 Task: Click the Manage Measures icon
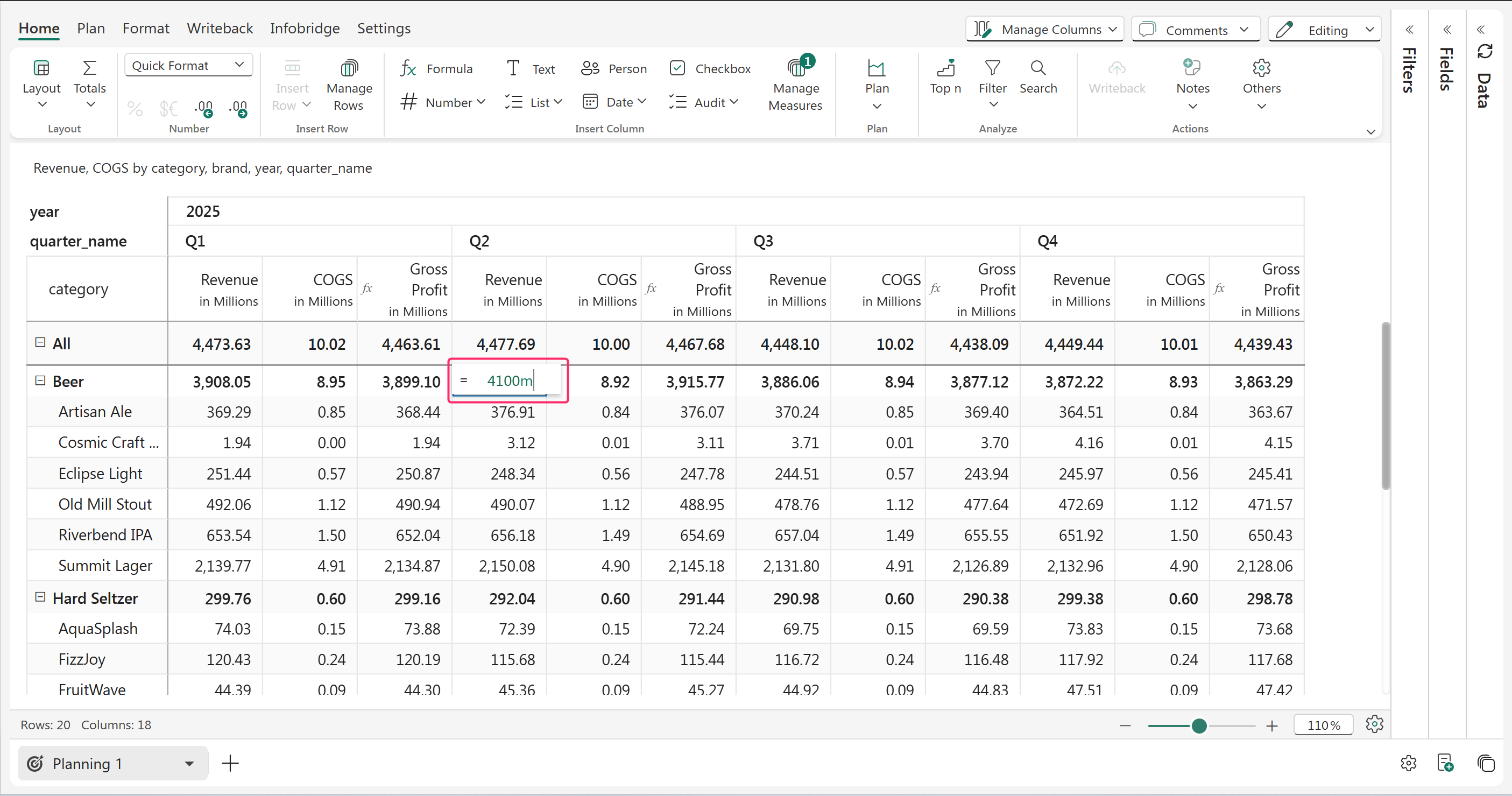click(x=795, y=68)
